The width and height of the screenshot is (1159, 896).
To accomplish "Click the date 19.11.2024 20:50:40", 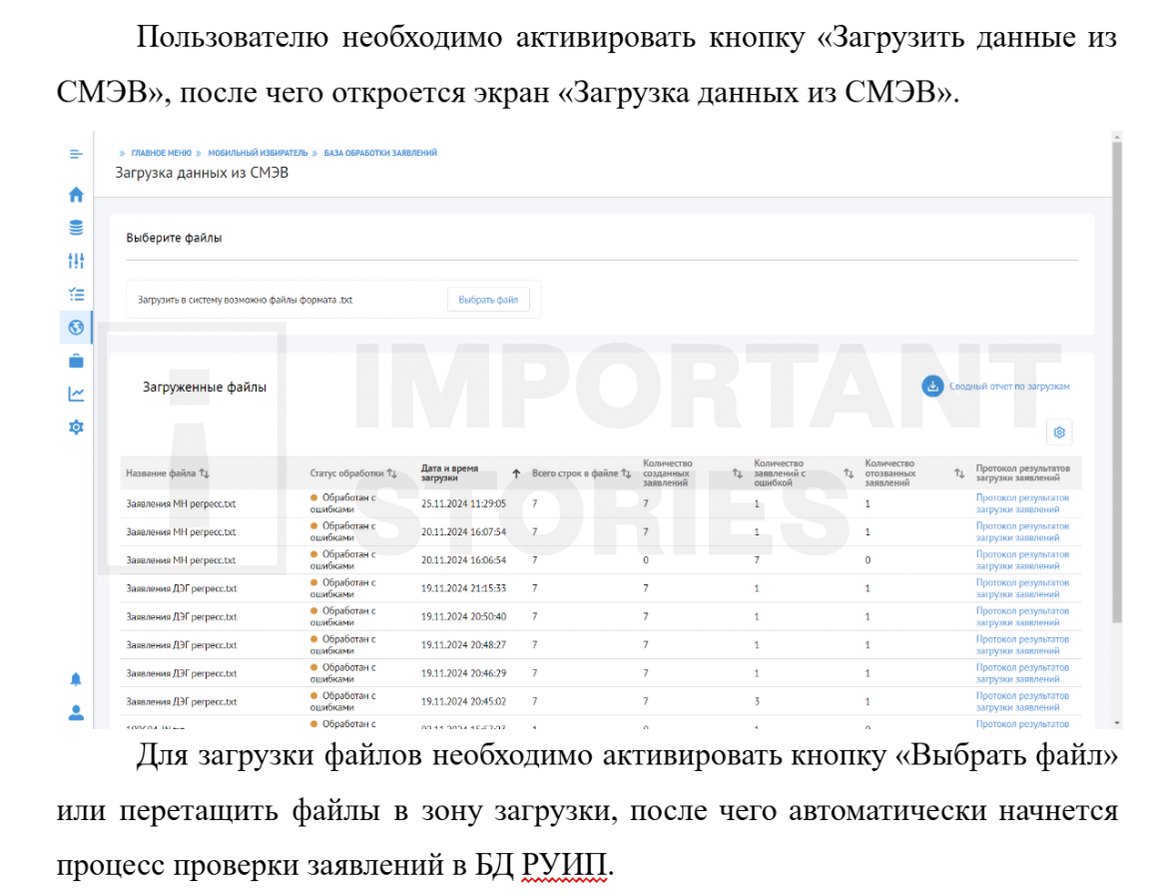I will tap(463, 617).
